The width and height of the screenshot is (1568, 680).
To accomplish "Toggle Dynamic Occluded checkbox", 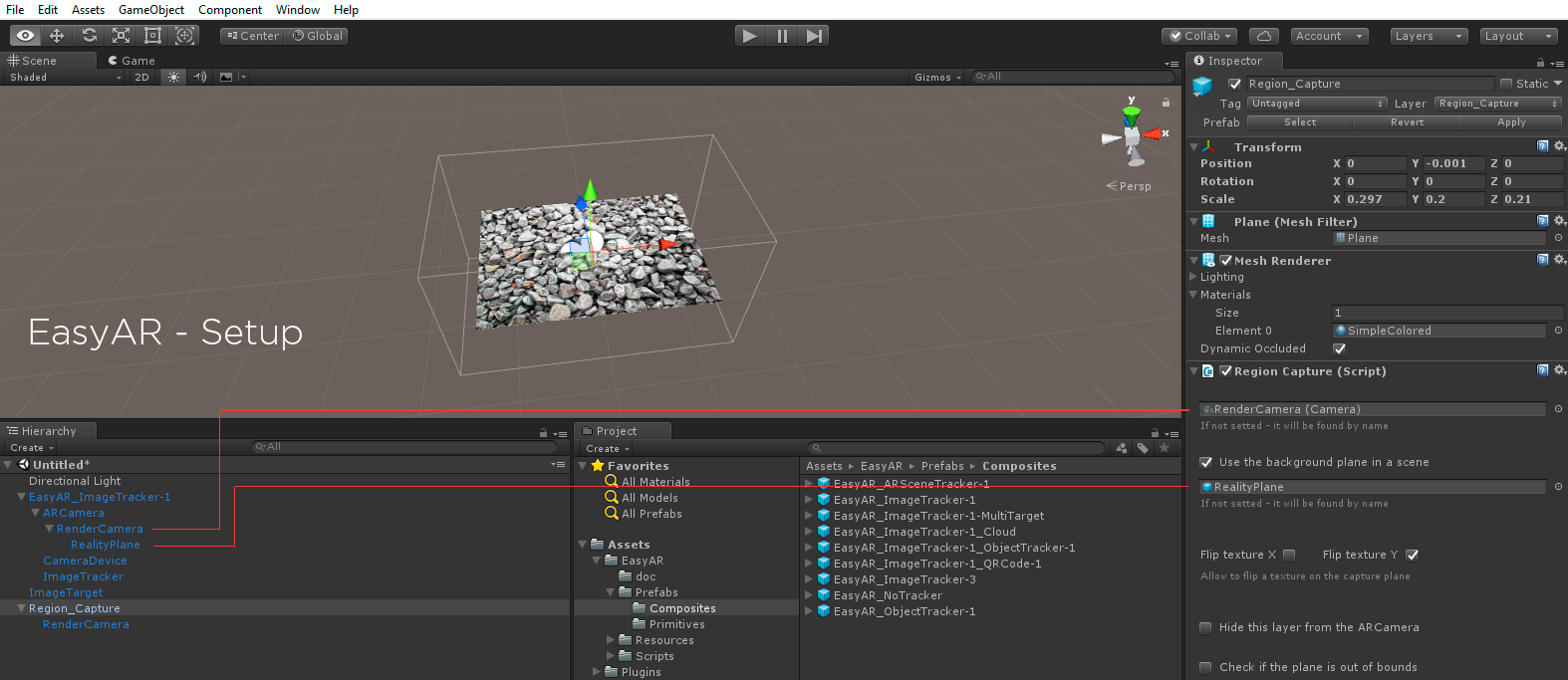I will coord(1340,348).
